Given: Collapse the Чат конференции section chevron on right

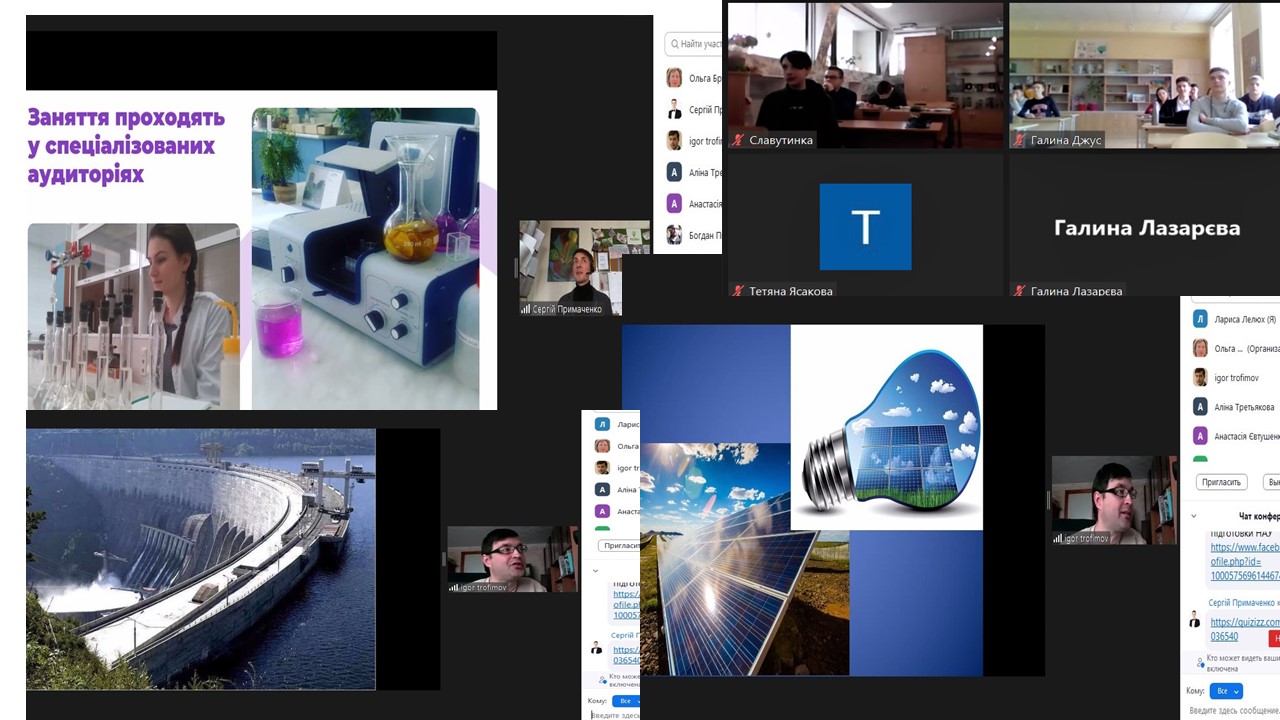Looking at the screenshot, I should pyautogui.click(x=1193, y=516).
